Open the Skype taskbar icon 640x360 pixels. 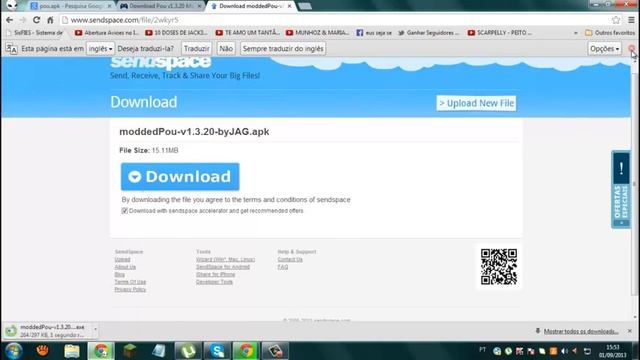[217, 351]
